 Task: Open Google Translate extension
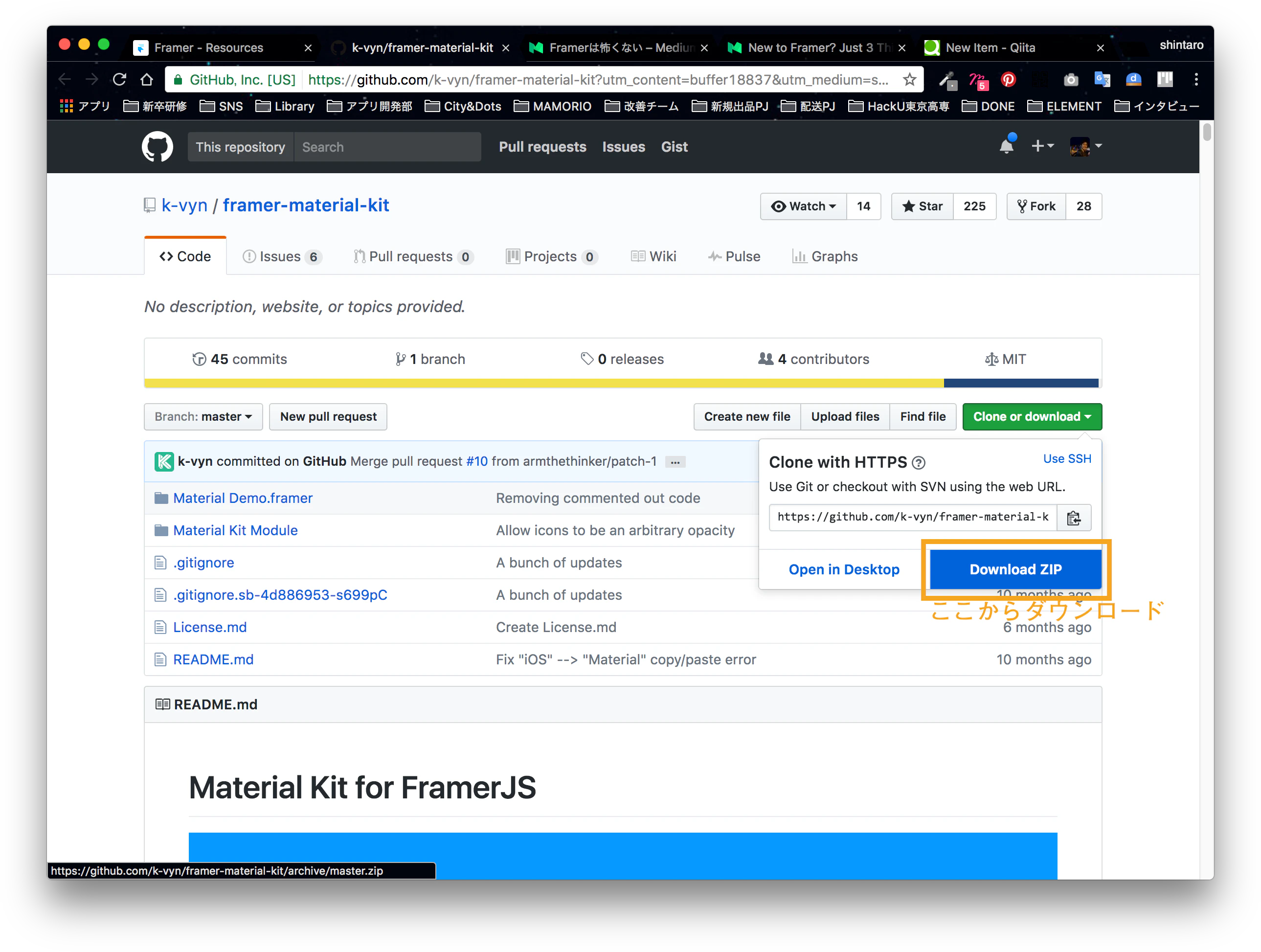pos(1102,80)
